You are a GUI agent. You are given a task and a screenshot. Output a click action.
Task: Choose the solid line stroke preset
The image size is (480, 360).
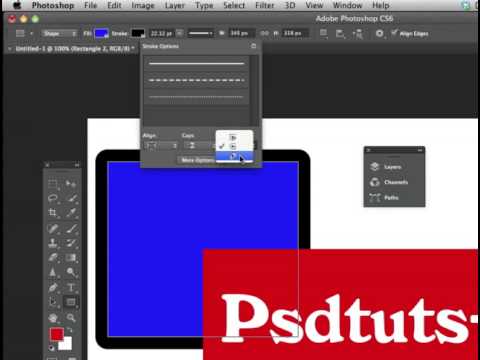tap(196, 63)
